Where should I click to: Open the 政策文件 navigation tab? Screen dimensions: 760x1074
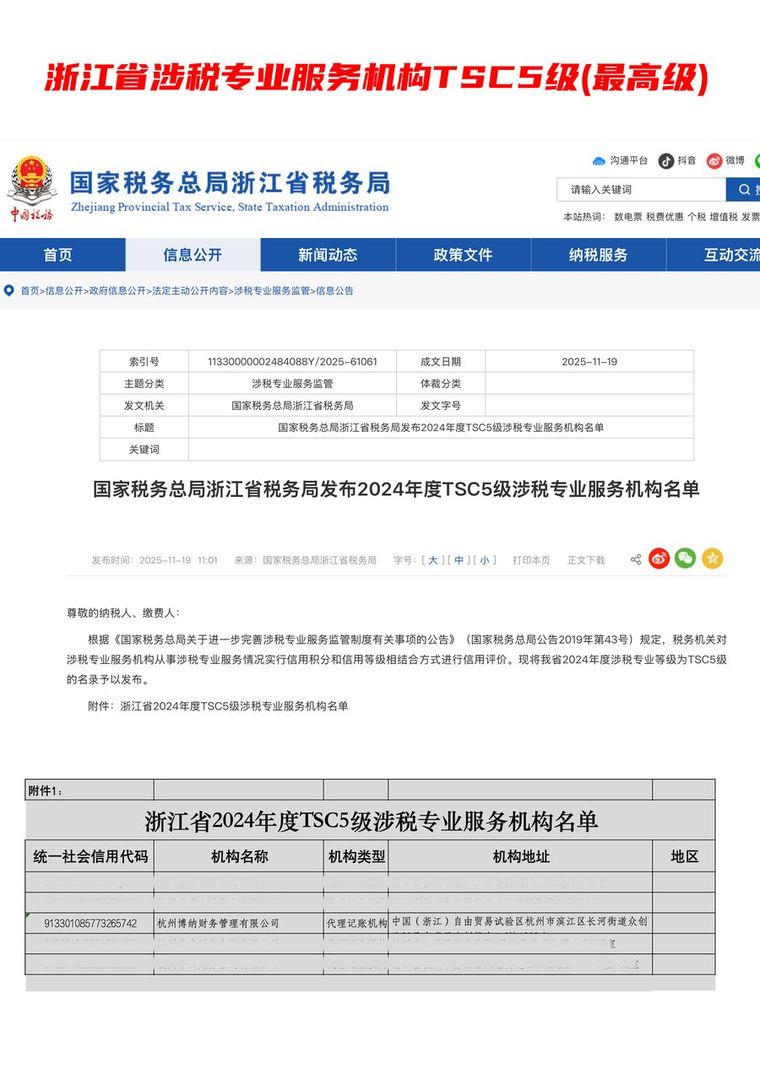coord(463,255)
